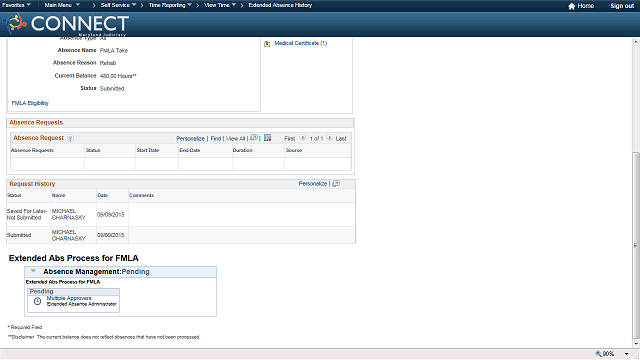The image size is (640, 360).
Task: Open the Medical Certificate attachment icon
Action: [267, 44]
